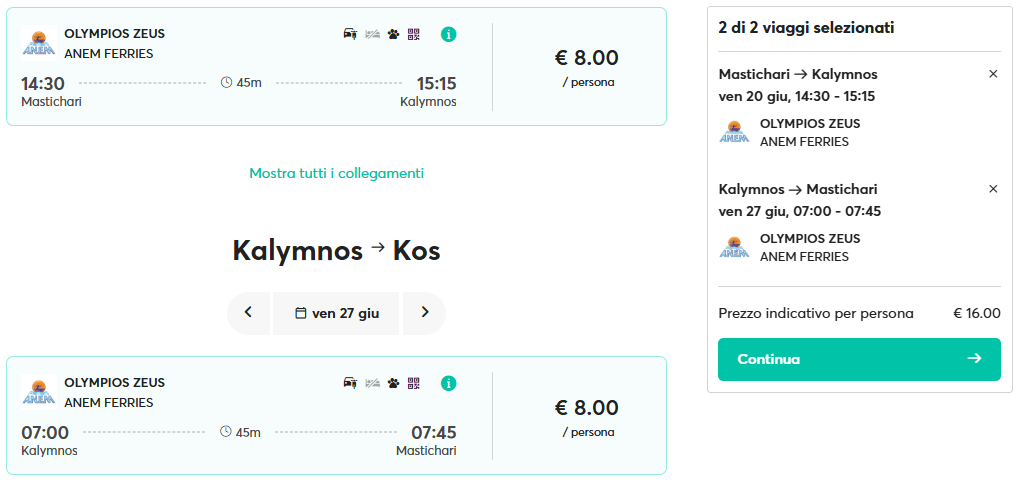Image resolution: width=1017 pixels, height=480 pixels.
Task: Click the vehicle icon on the 14:30 ferry
Action: click(x=350, y=34)
